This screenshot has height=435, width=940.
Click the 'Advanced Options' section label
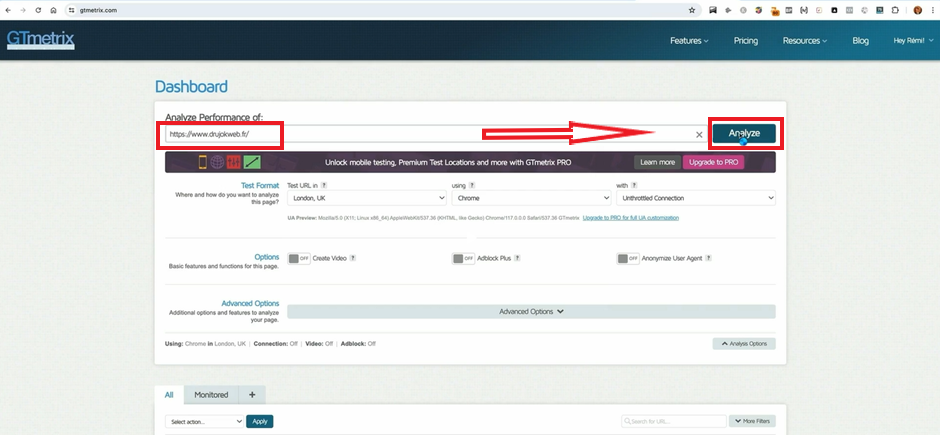[x=250, y=304]
